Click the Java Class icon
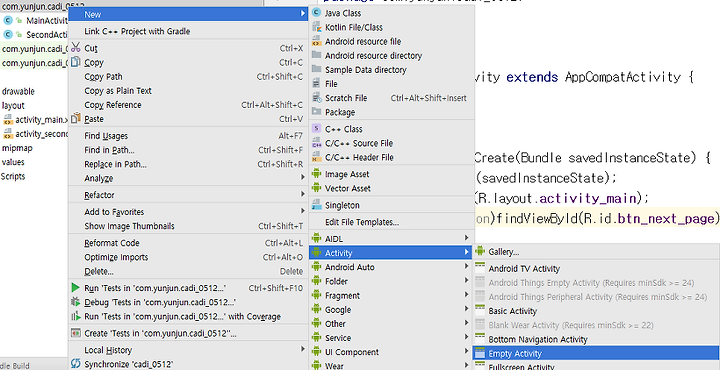Screen dimensions: 720x370 pyautogui.click(x=316, y=13)
